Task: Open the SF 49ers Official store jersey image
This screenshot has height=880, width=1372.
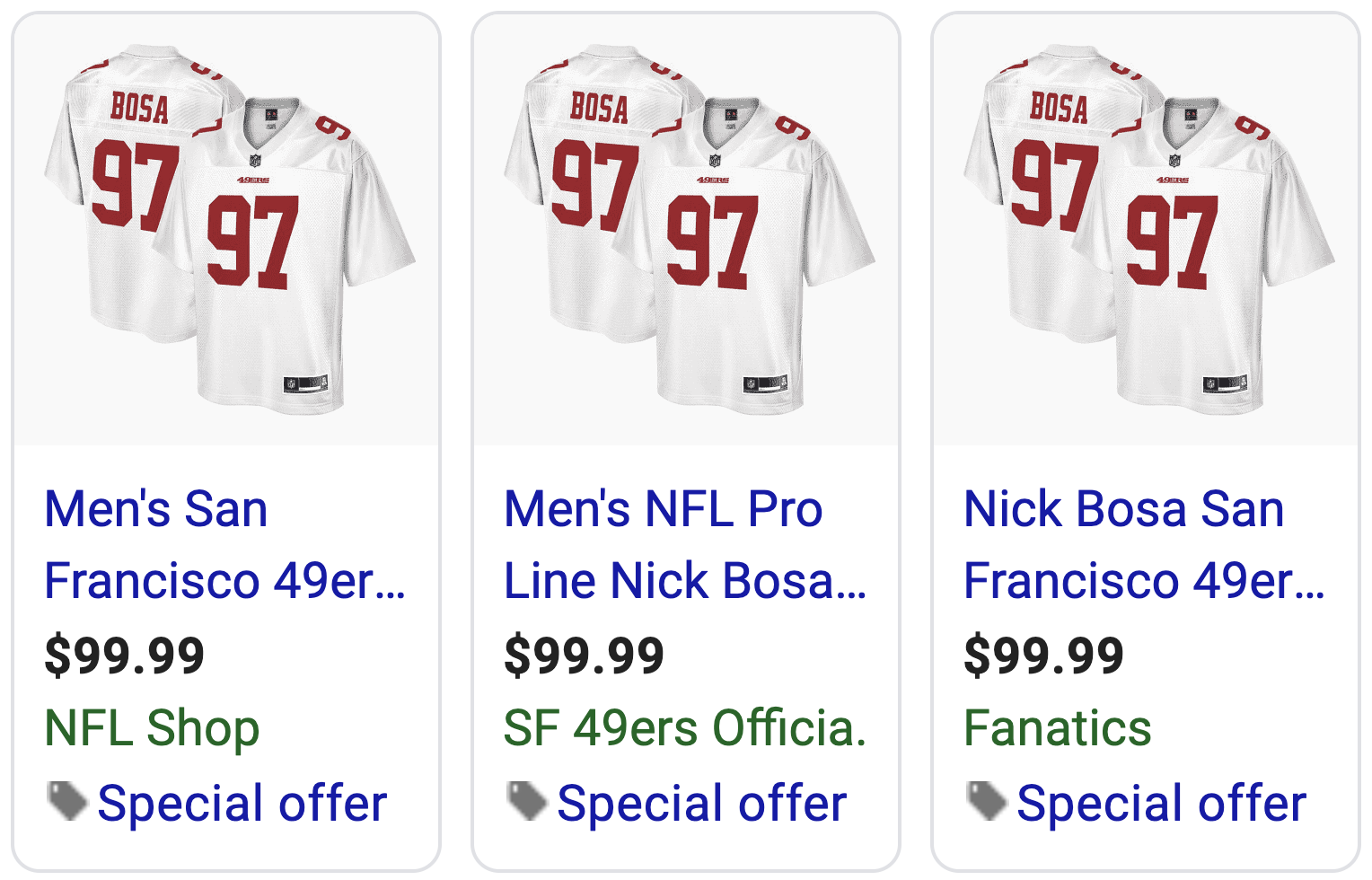Action: pyautogui.click(x=686, y=230)
